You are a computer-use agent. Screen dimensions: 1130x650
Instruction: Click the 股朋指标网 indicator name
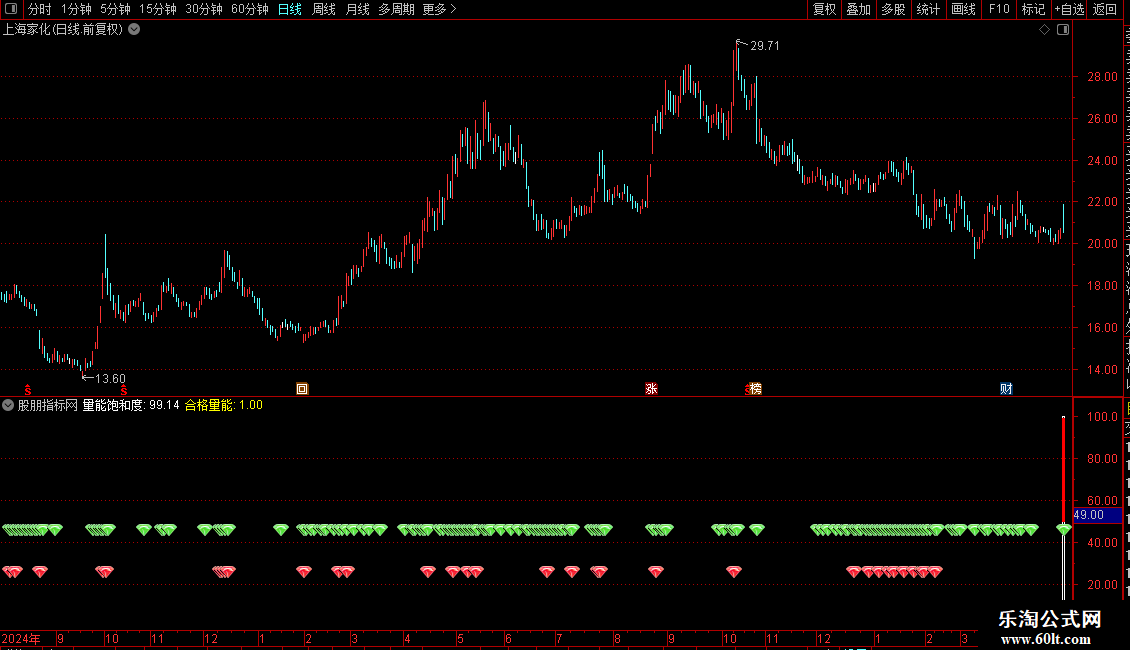click(x=48, y=405)
